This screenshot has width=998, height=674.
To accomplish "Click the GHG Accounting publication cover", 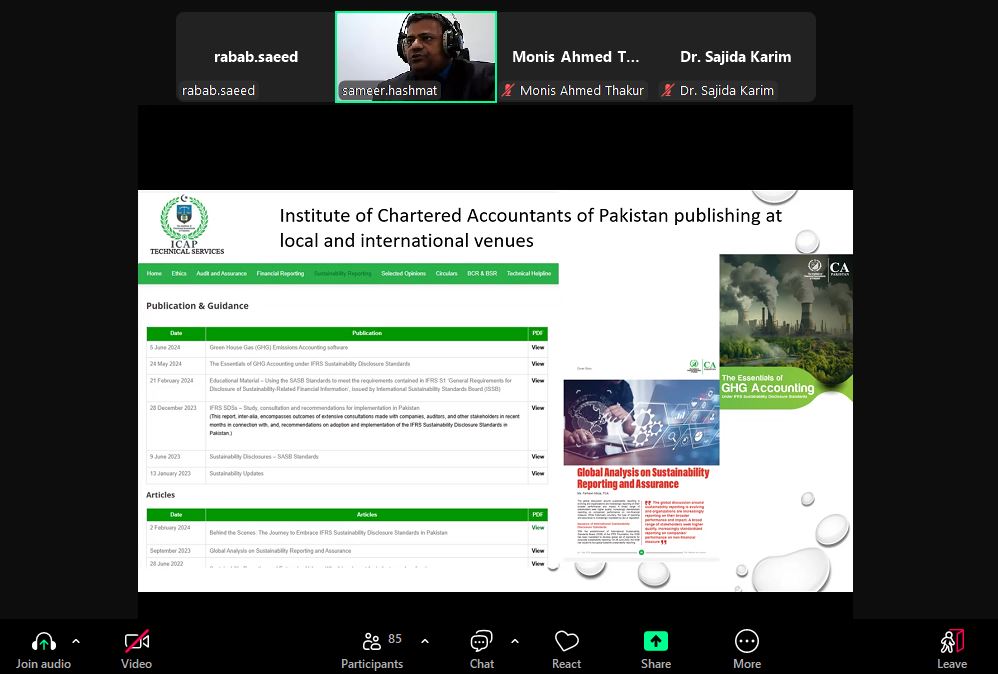I will [x=786, y=330].
